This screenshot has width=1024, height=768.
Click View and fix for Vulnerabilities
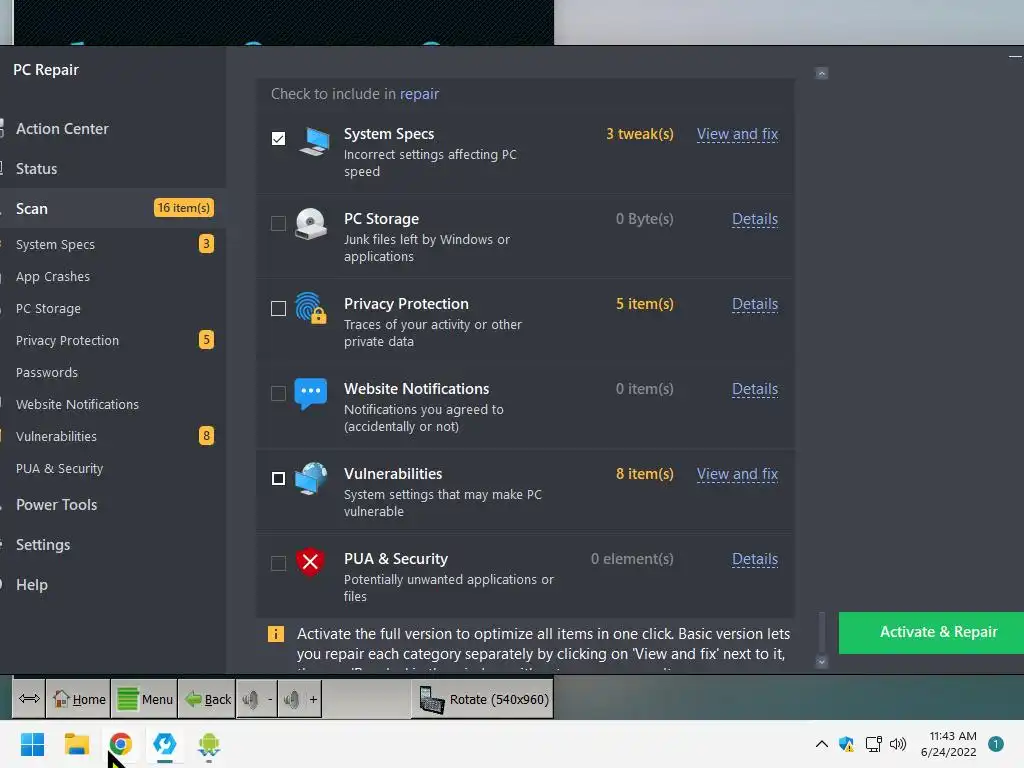pyautogui.click(x=737, y=473)
